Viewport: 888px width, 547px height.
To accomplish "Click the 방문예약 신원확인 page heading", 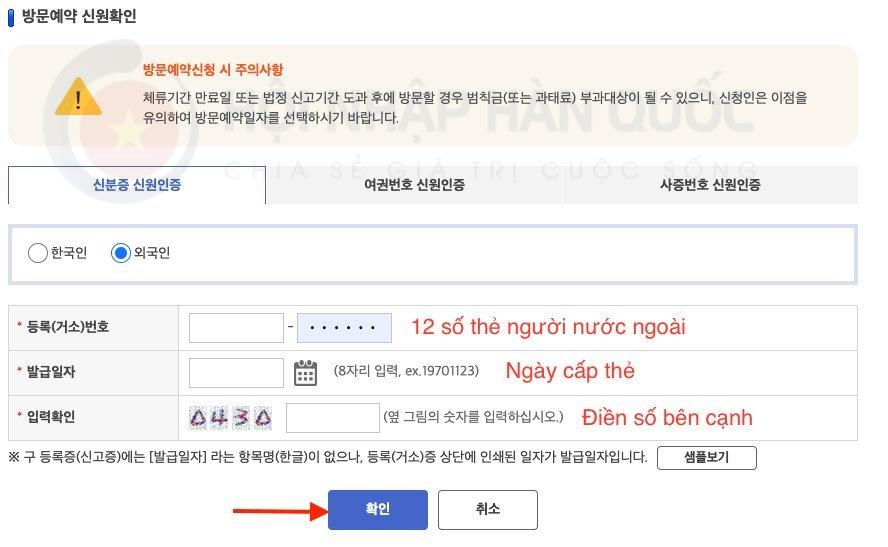I will coord(79,17).
